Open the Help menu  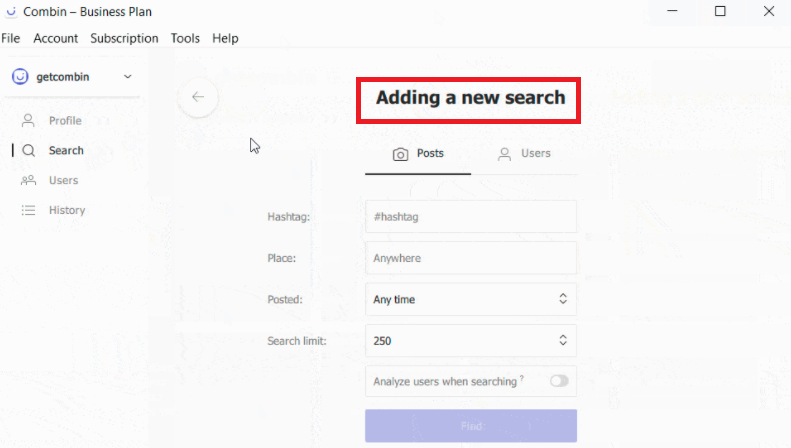pos(225,38)
